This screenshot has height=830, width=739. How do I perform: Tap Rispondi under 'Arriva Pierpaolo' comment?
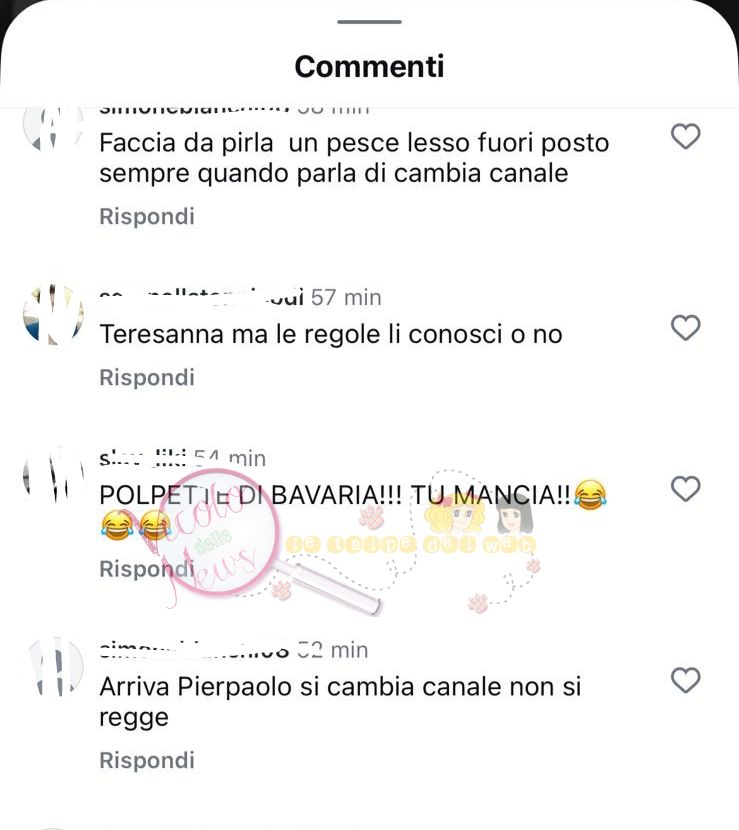coord(147,760)
